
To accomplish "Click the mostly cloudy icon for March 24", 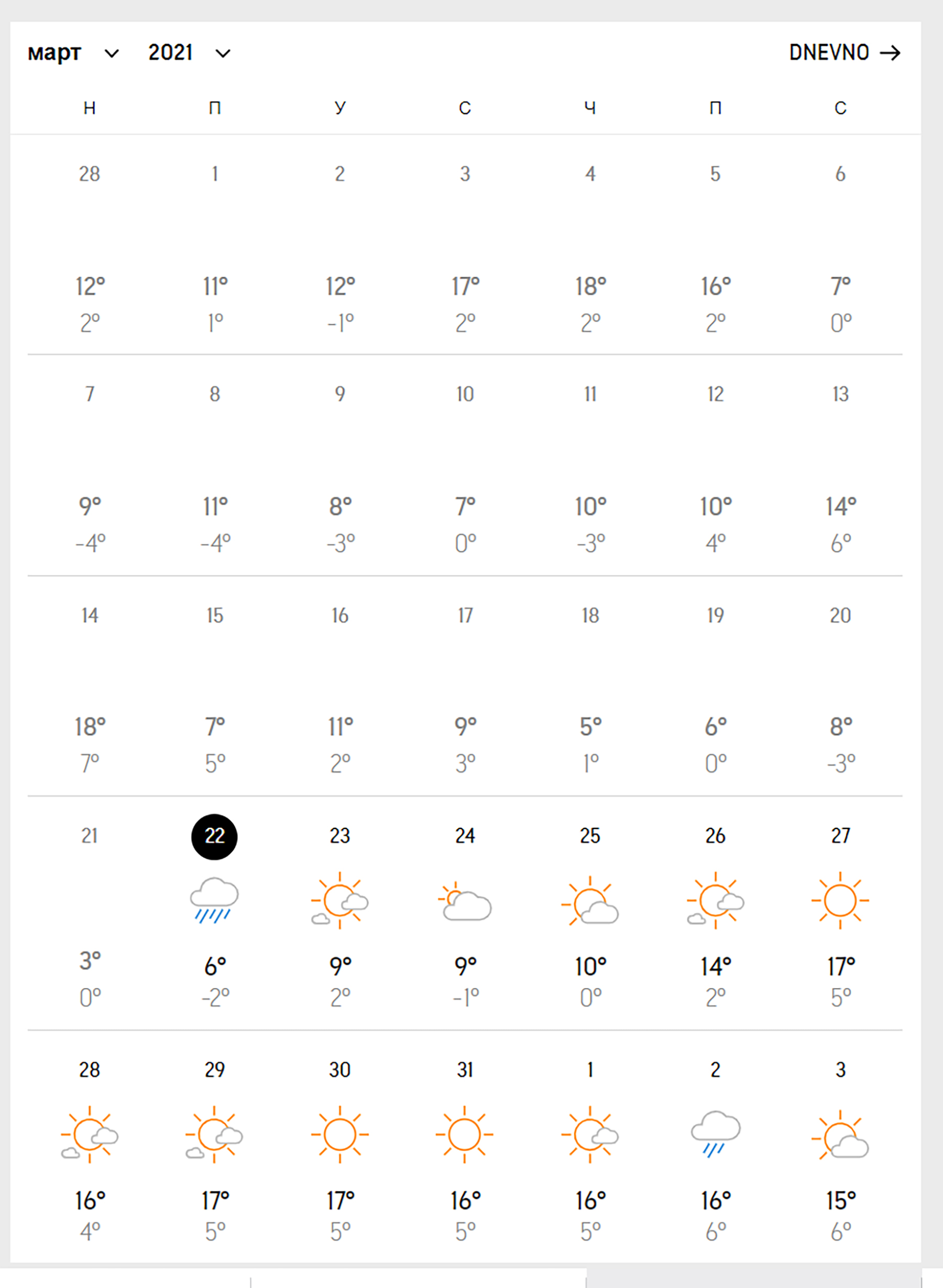I will 465,901.
